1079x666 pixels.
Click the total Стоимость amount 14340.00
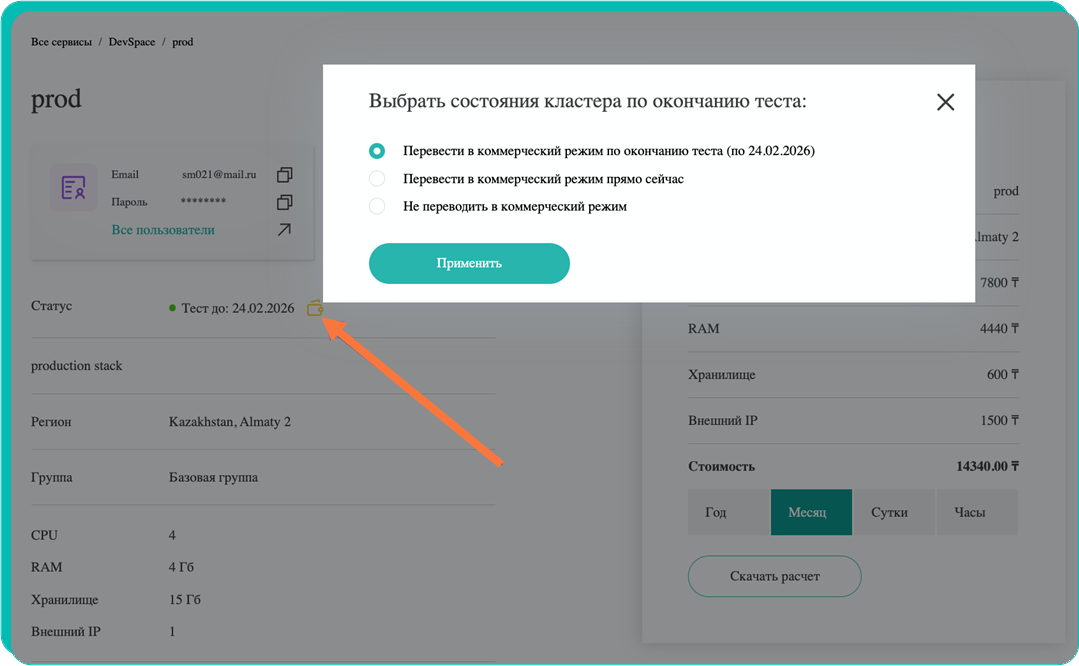coord(987,466)
